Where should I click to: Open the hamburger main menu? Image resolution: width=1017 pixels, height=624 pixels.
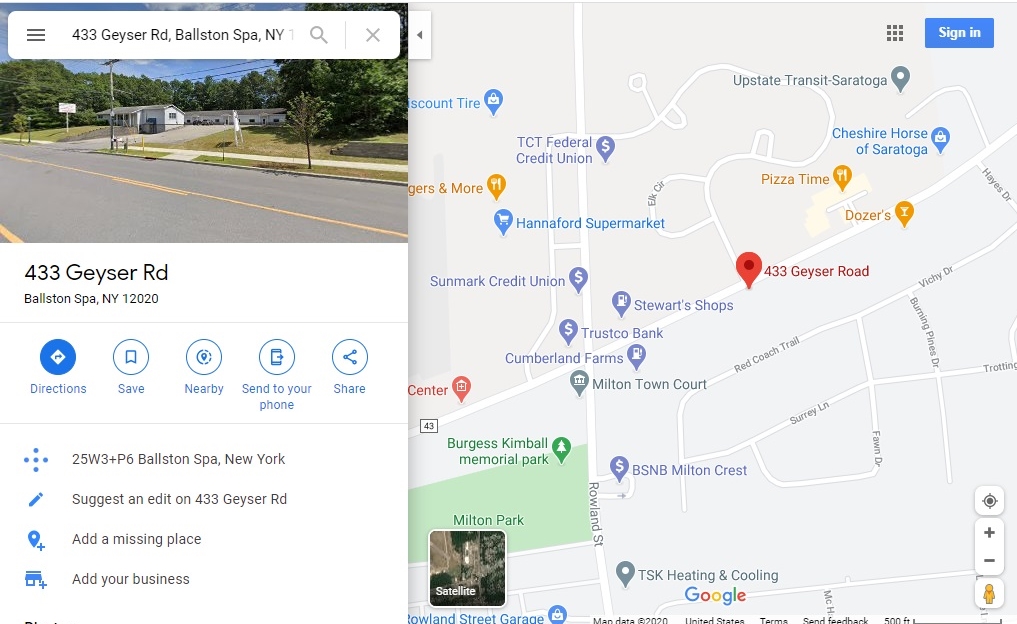point(36,35)
